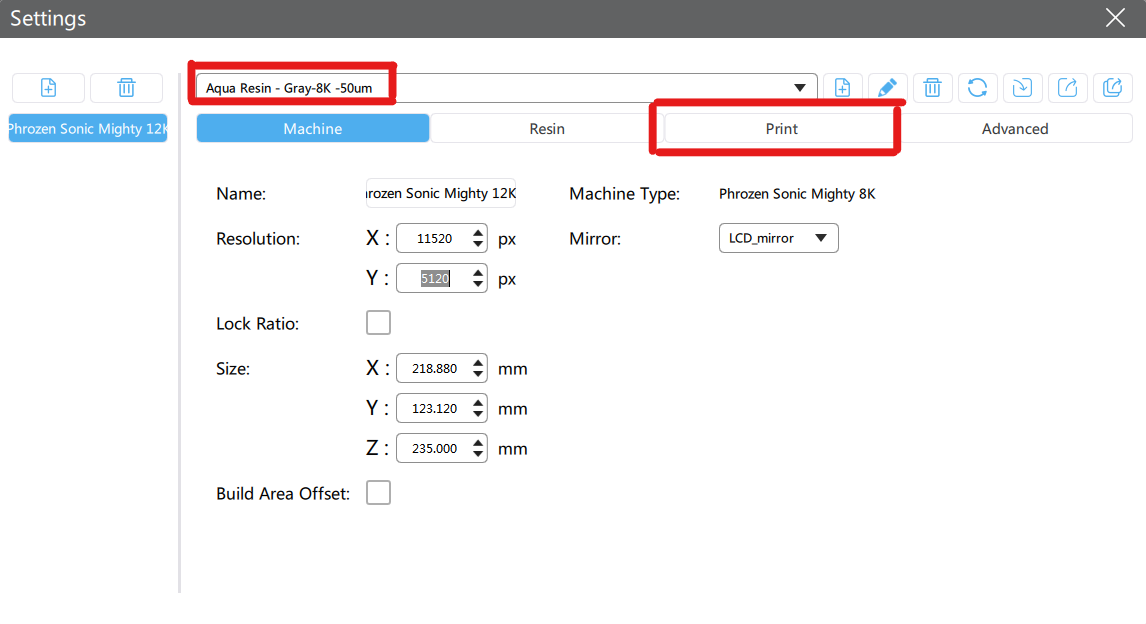Click the machine Name field
Screen dimensions: 1146x624
441,194
